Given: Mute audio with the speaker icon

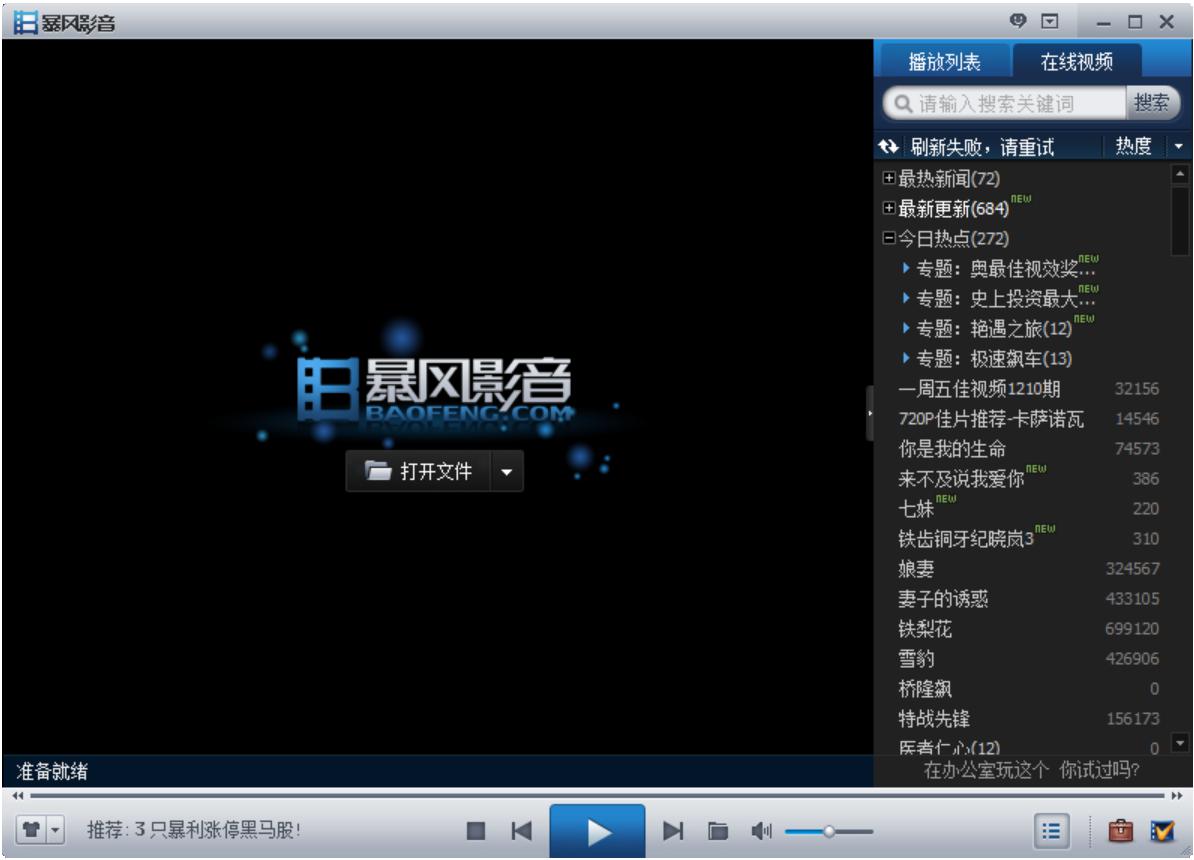Looking at the screenshot, I should coord(761,830).
